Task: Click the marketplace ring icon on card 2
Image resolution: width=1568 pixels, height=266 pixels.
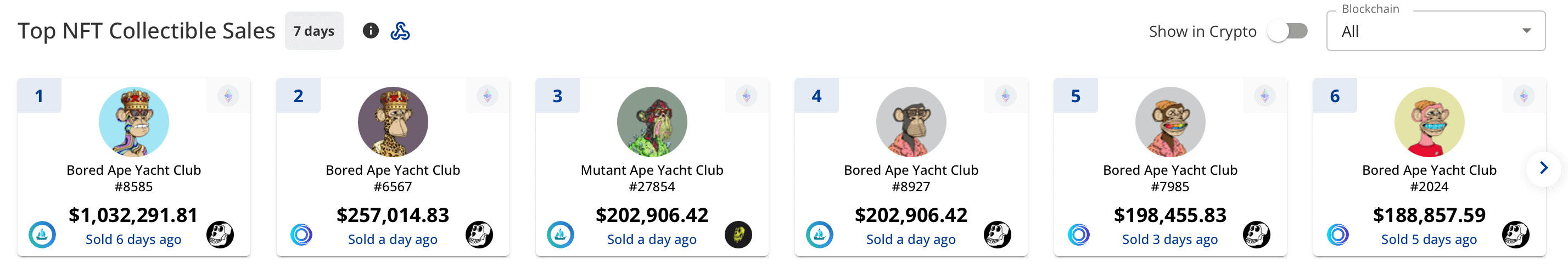Action: tap(301, 234)
